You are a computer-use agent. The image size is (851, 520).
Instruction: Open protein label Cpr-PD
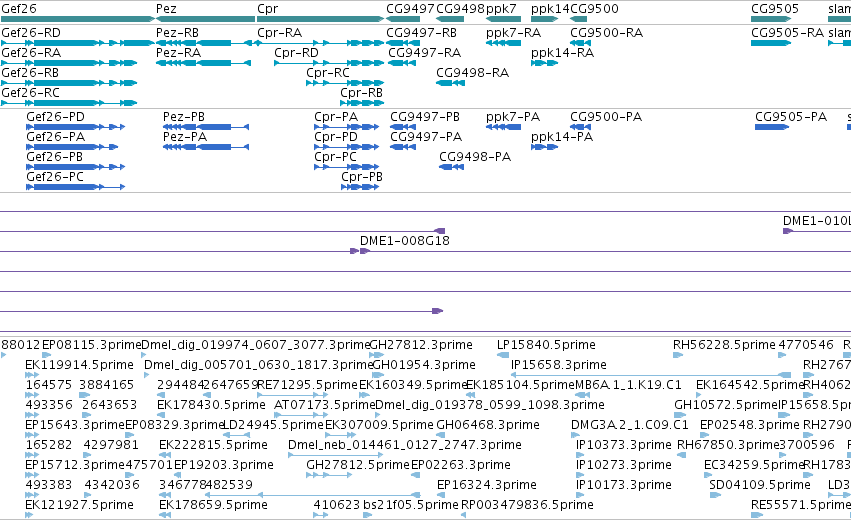tap(336, 137)
